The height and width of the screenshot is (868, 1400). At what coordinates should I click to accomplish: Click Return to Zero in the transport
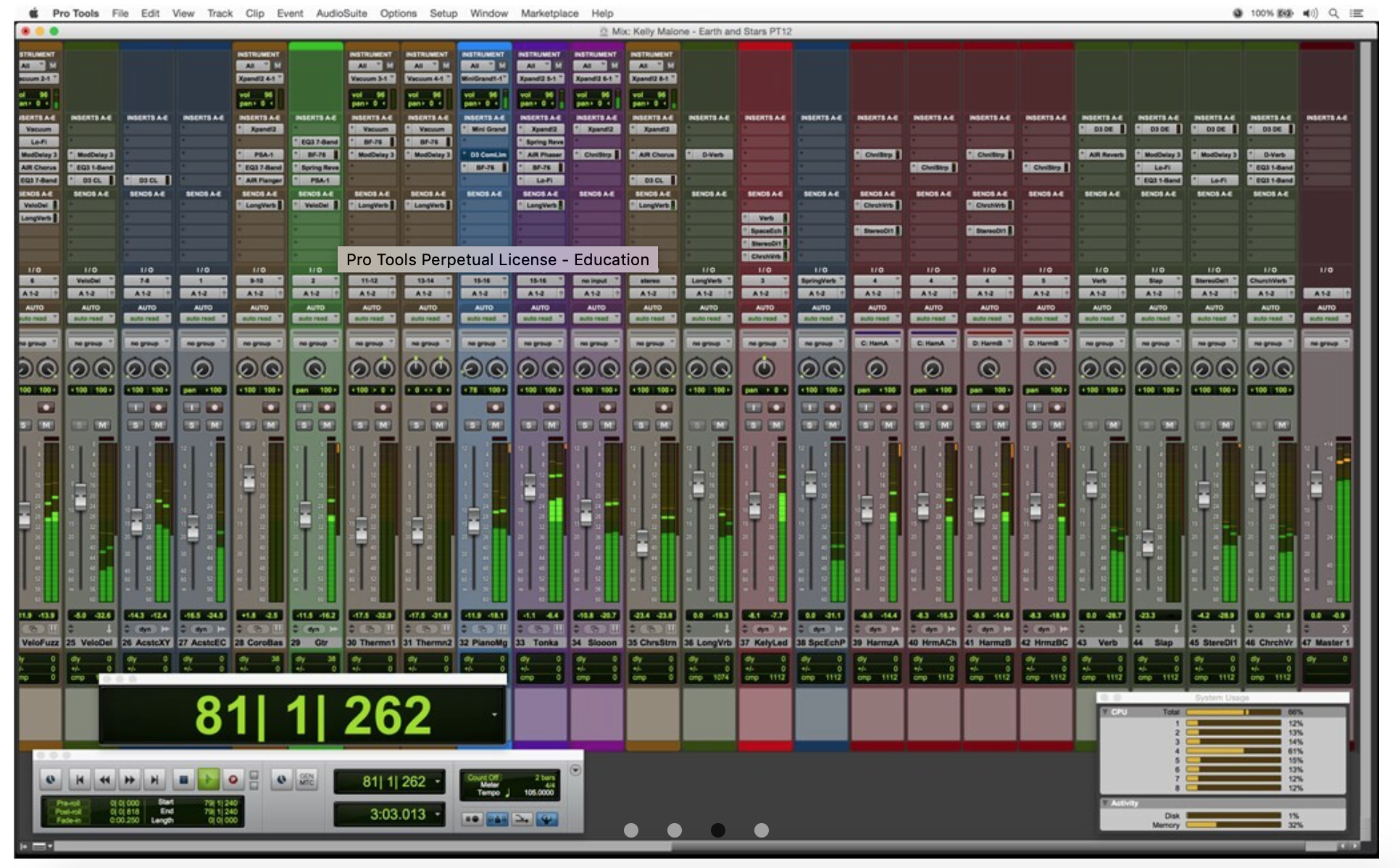[x=80, y=780]
